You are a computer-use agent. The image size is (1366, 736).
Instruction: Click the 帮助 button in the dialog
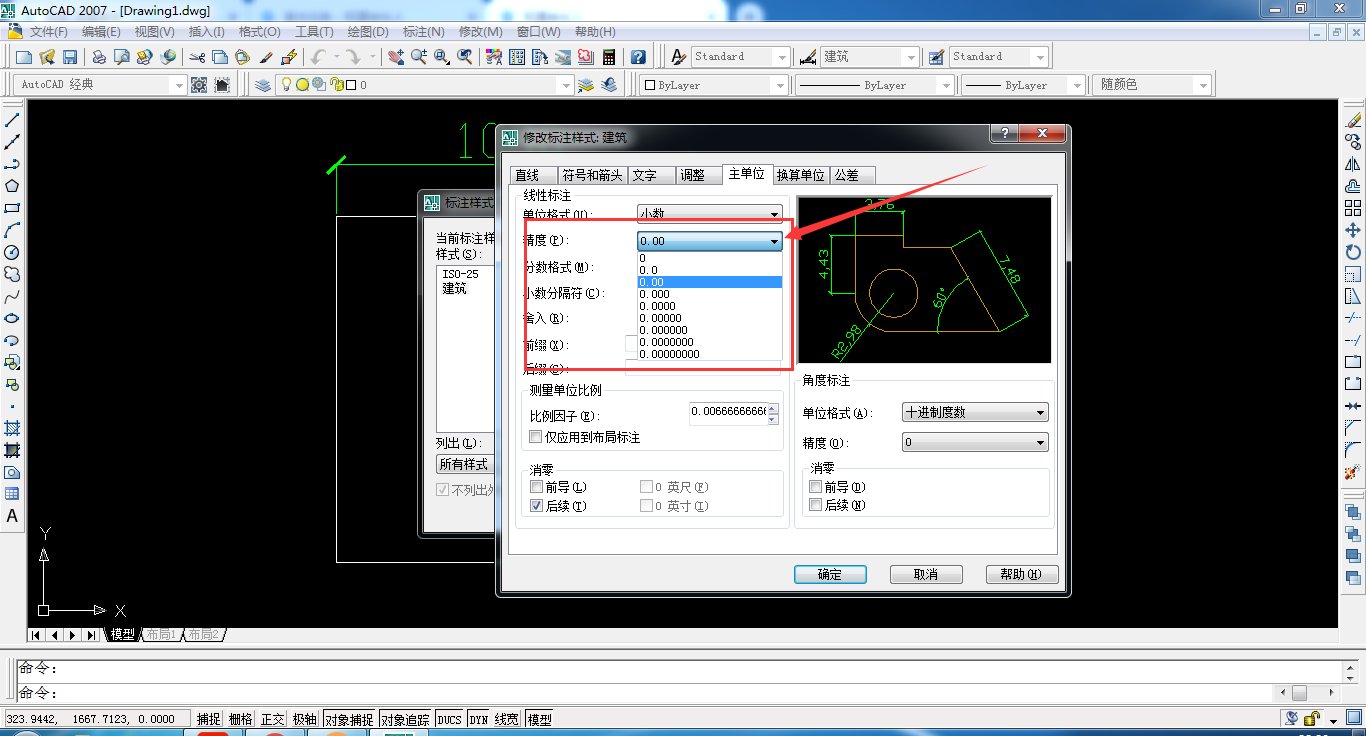click(1021, 574)
